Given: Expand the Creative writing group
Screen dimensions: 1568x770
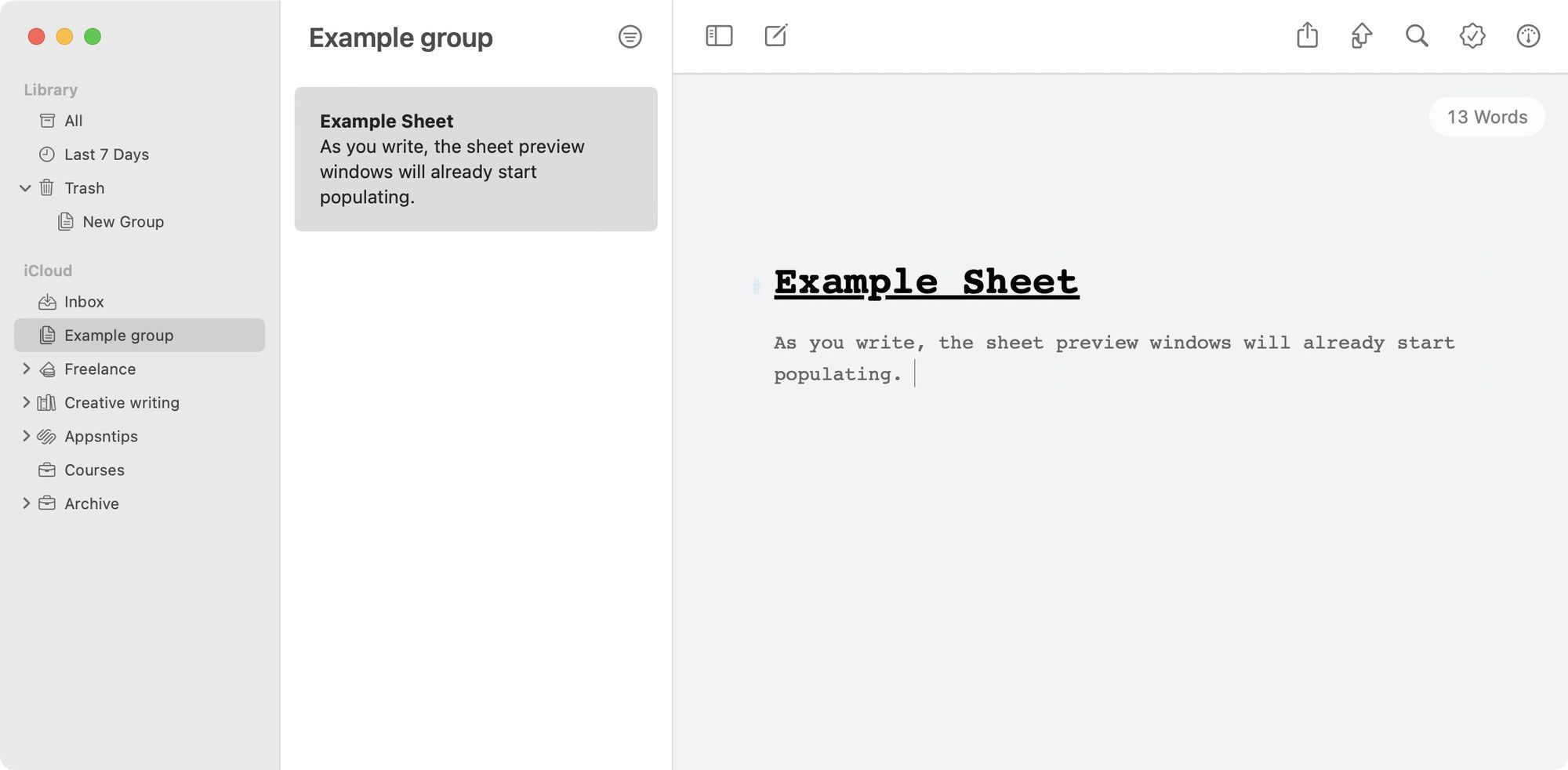Looking at the screenshot, I should (x=26, y=402).
